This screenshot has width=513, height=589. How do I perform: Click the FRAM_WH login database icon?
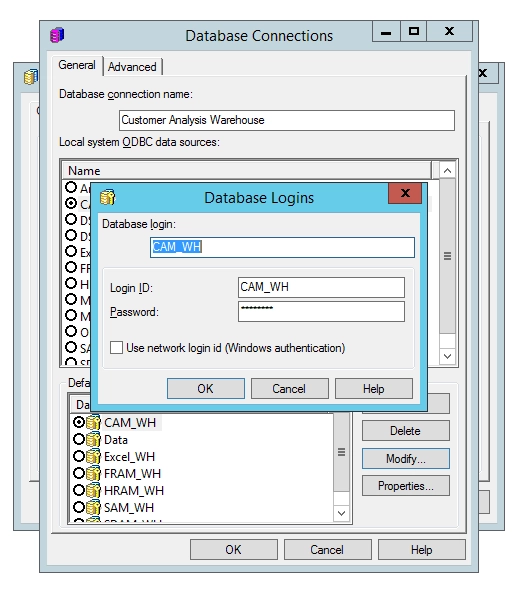coord(93,473)
